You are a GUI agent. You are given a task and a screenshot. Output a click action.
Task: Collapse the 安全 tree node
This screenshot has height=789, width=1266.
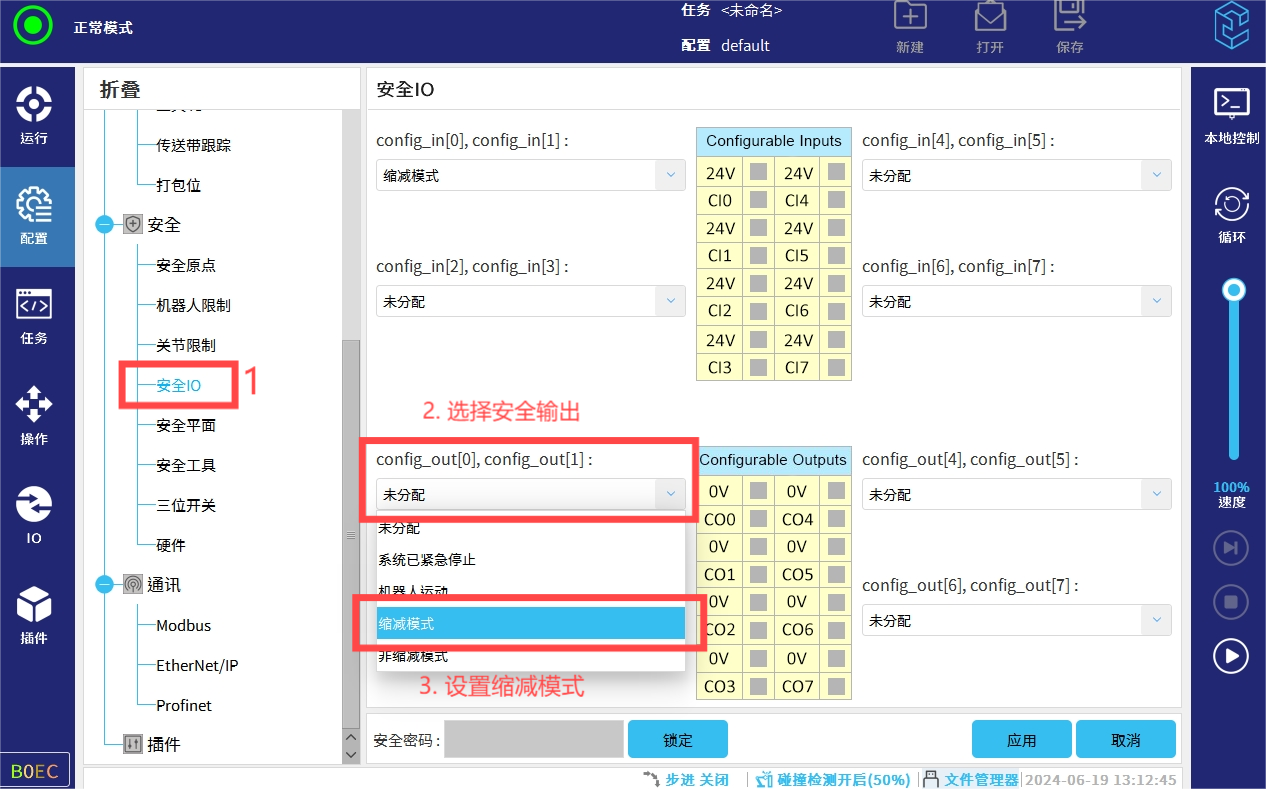[x=105, y=225]
